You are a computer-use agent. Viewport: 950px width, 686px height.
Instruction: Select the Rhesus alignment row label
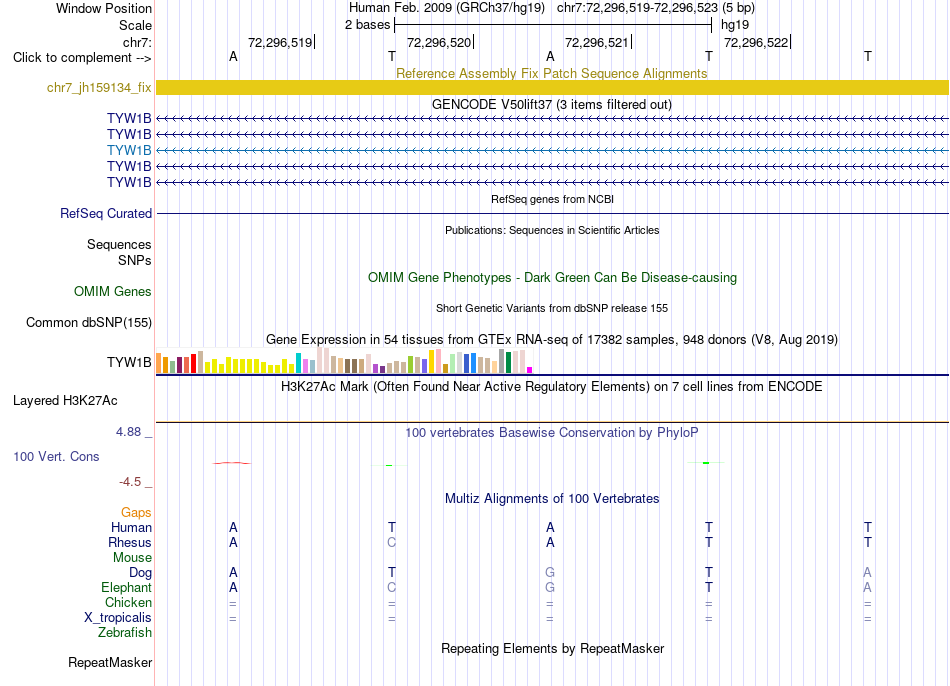click(x=130, y=542)
